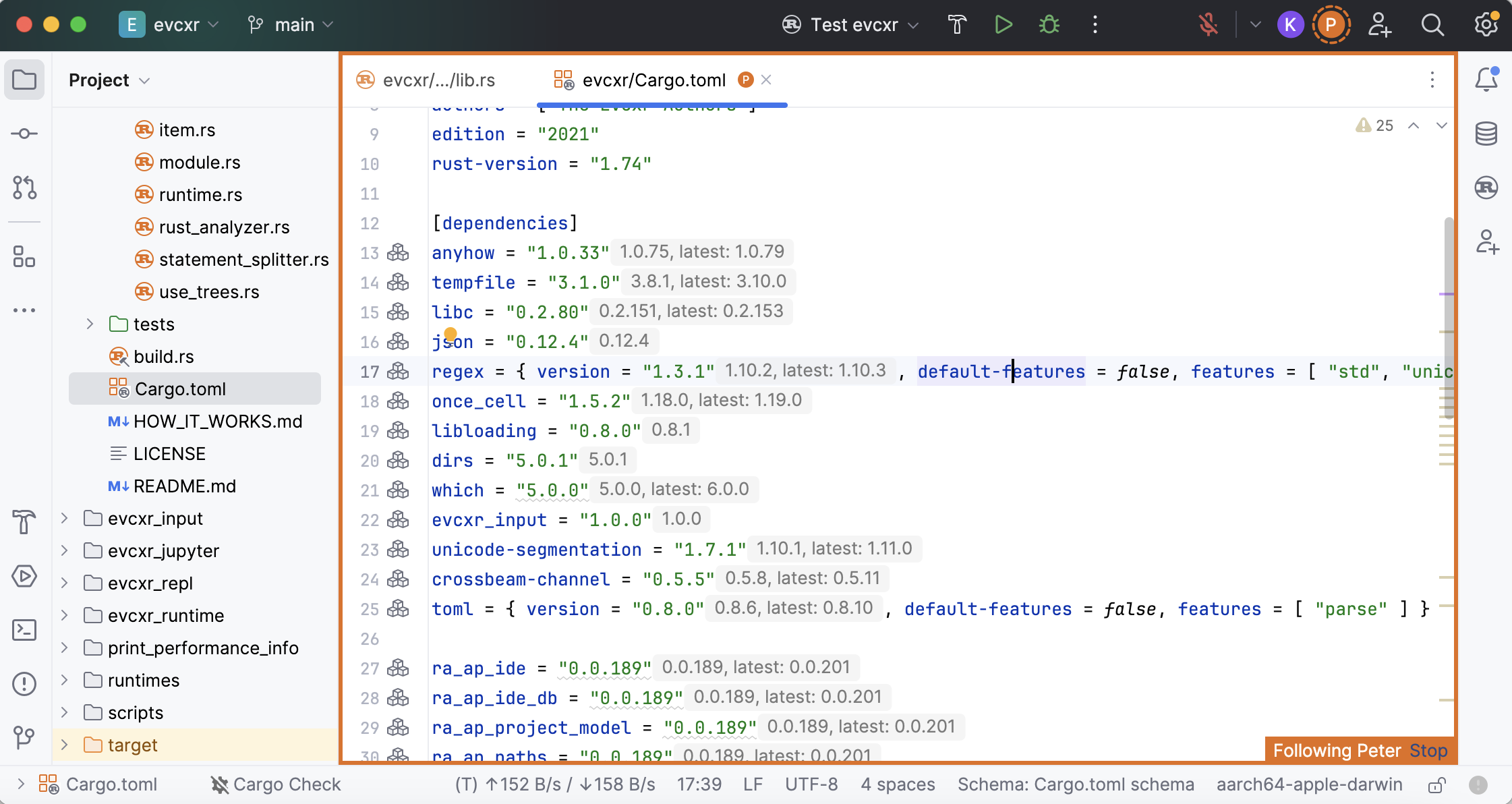Open the Database tool window
The width and height of the screenshot is (1512, 804).
(x=1486, y=134)
